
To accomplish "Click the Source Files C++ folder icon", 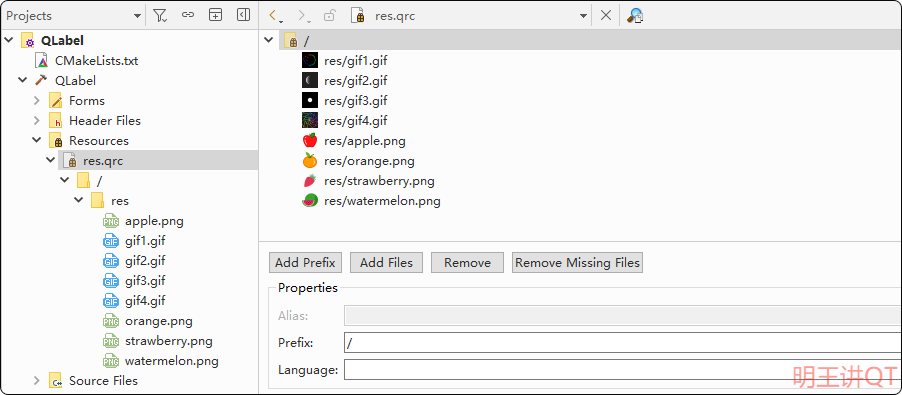I will (56, 381).
